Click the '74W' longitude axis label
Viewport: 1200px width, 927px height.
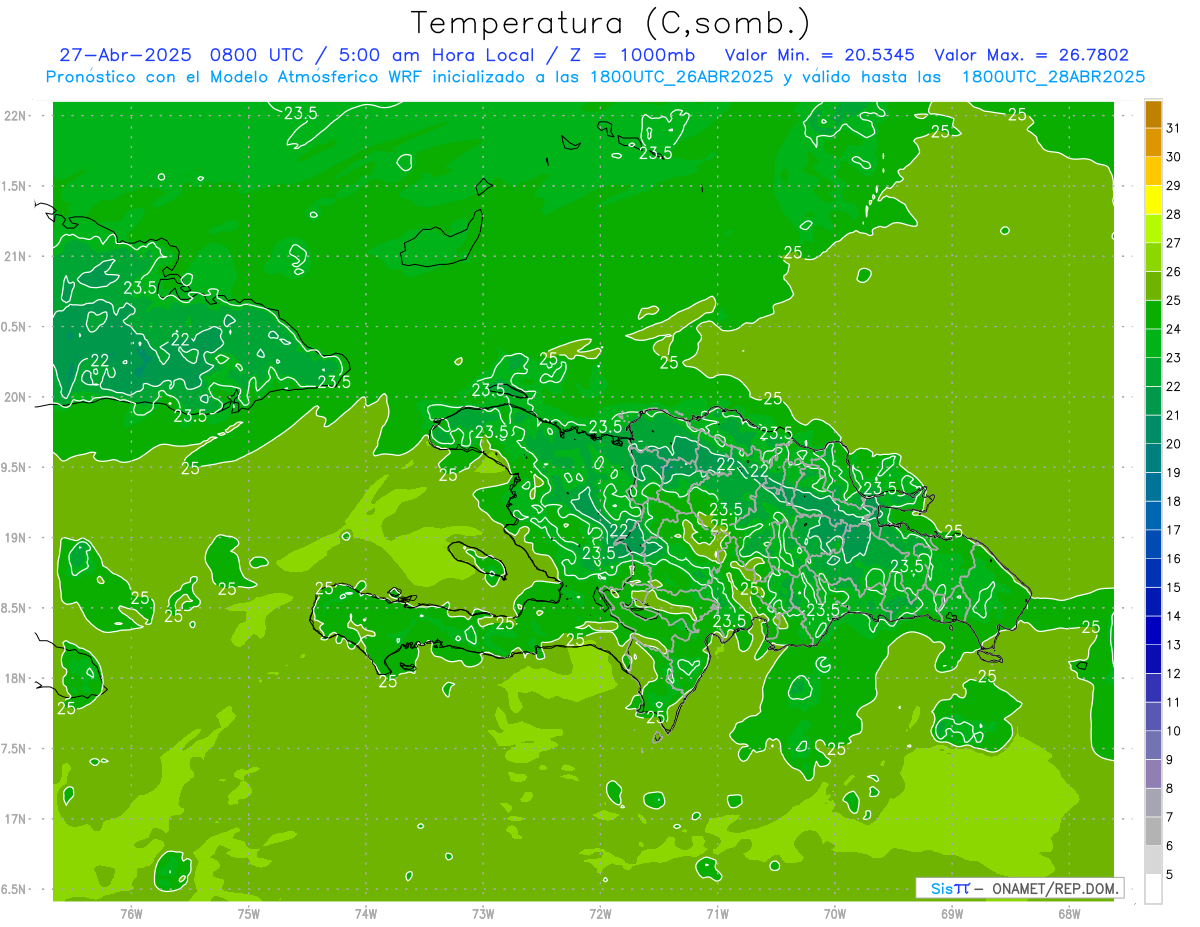click(x=366, y=914)
